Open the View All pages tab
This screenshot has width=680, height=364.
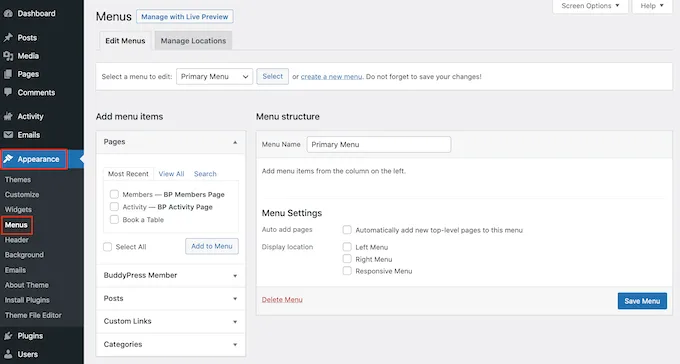point(171,174)
